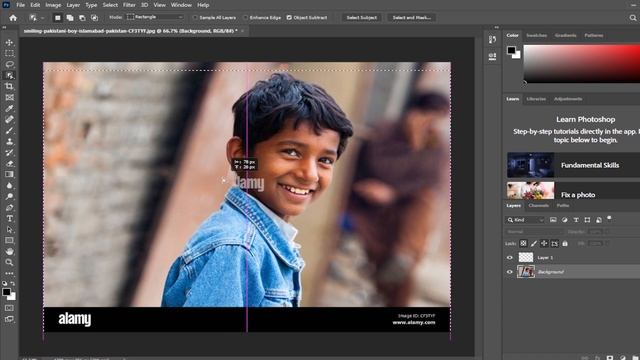Screen dimensions: 640x360
Task: Select the Horizontal Type tool
Action: [9, 219]
